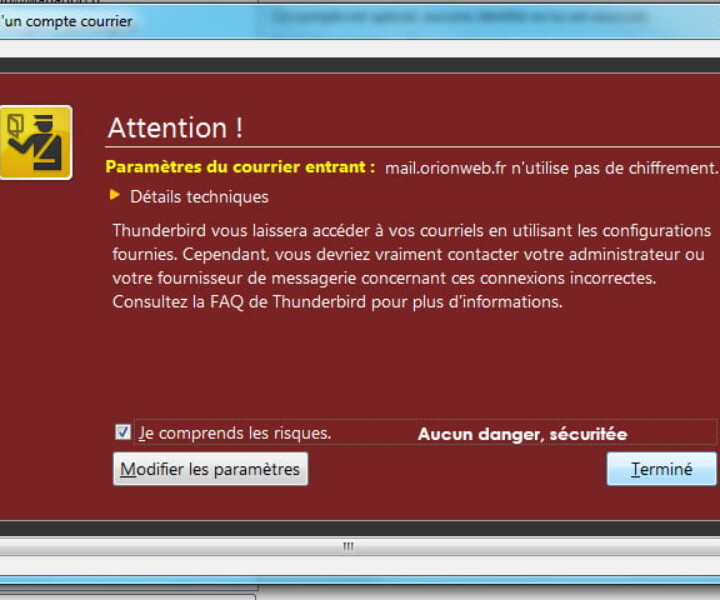720x600 pixels.
Task: Click the Je comprends les risques label
Action: point(235,433)
